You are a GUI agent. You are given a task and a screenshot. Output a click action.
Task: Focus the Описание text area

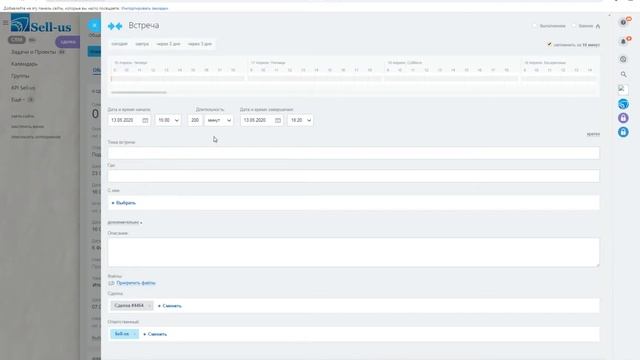pyautogui.click(x=353, y=253)
